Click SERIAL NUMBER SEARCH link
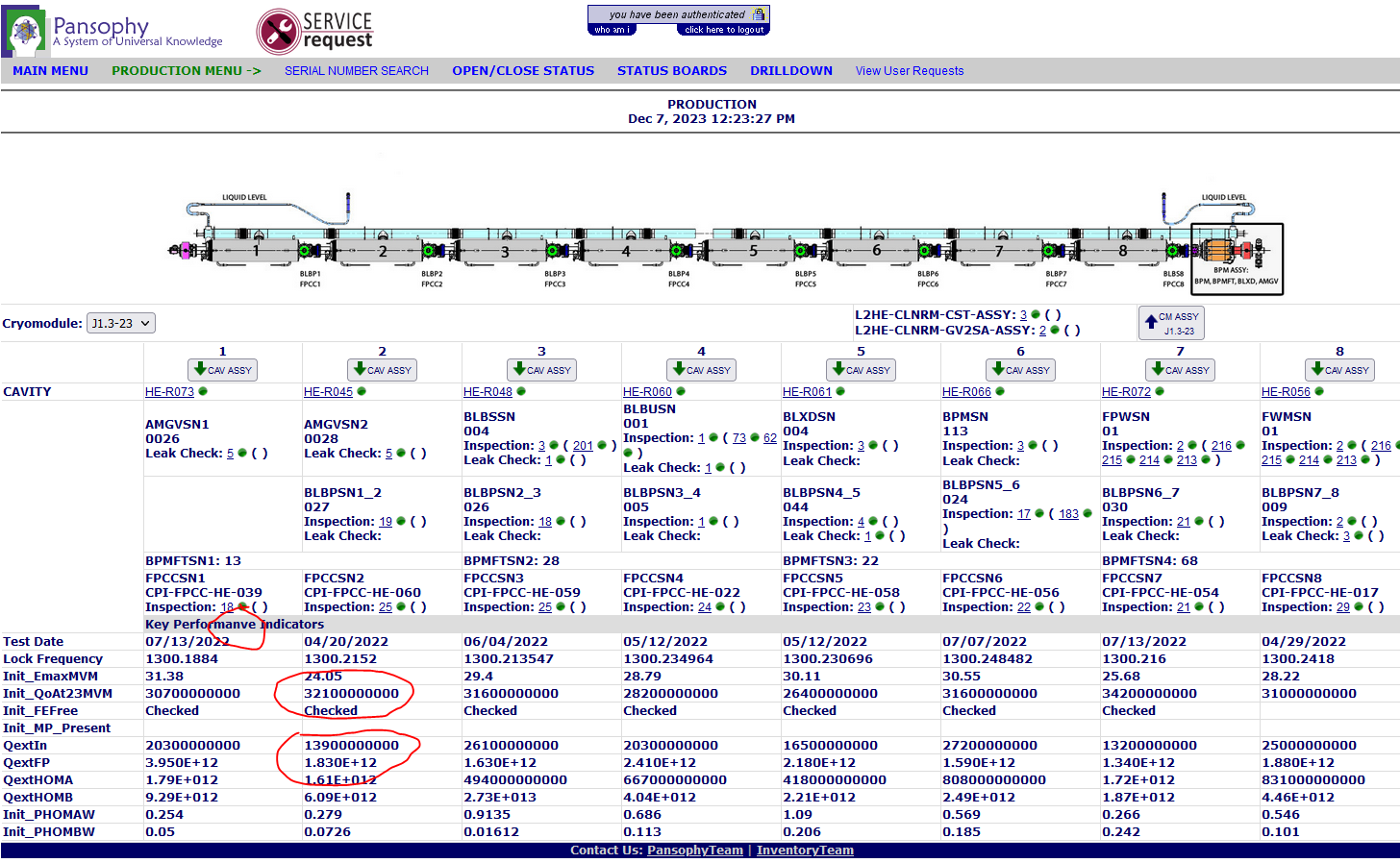 coord(356,71)
